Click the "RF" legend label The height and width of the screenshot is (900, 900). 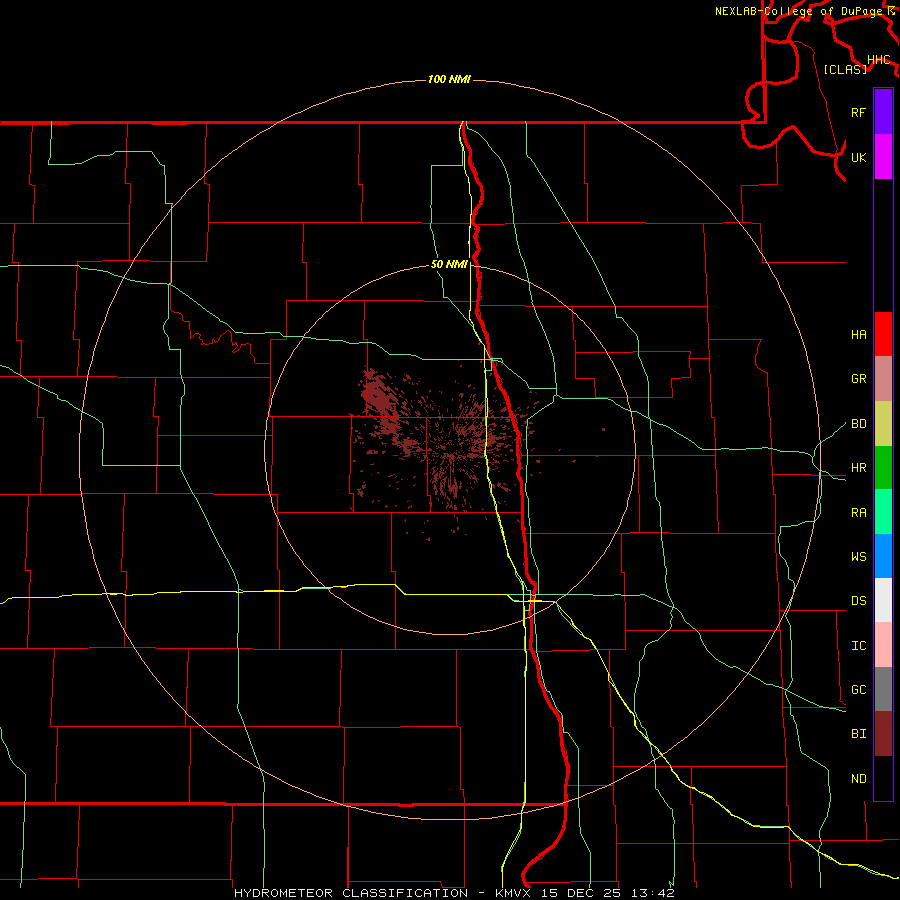[859, 112]
